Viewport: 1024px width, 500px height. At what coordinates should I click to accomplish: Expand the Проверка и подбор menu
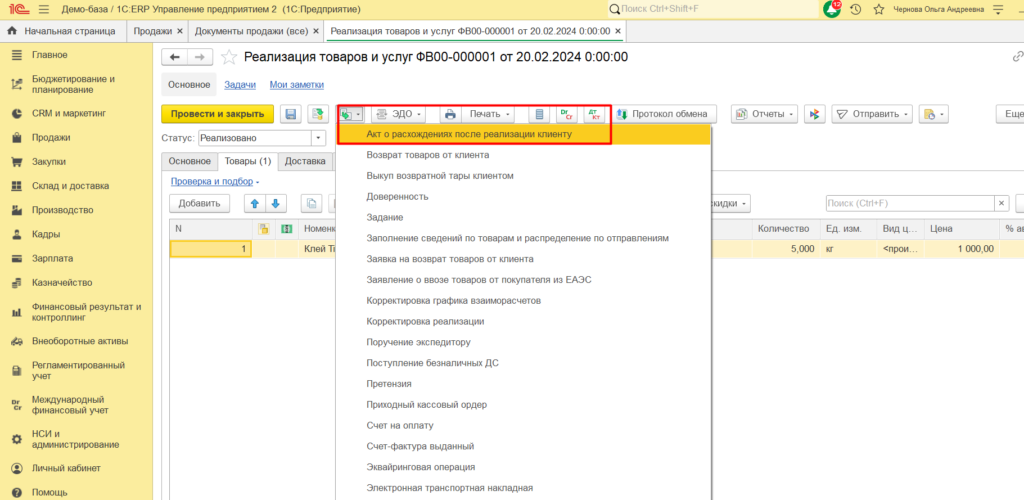215,181
